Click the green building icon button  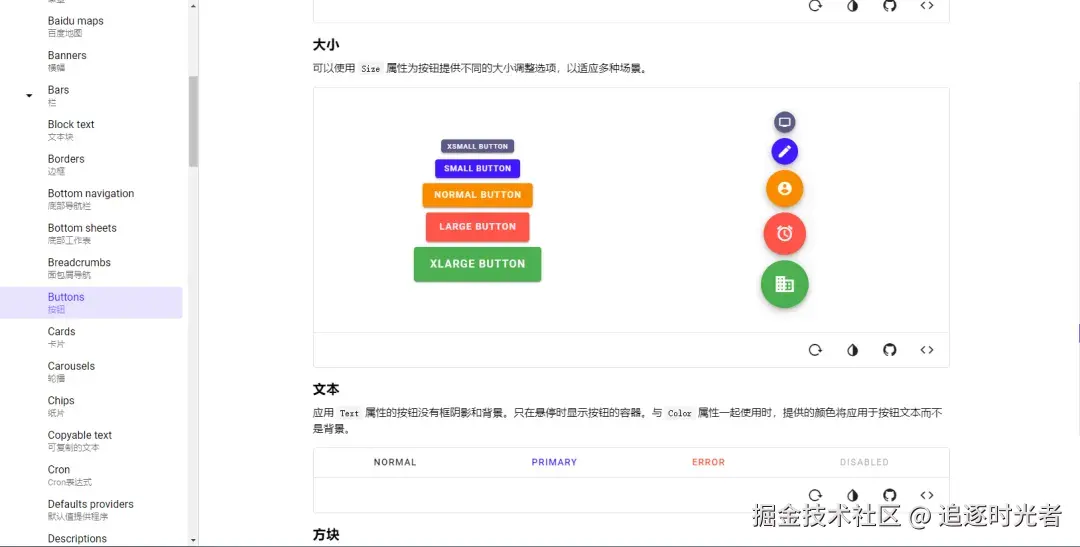point(785,284)
